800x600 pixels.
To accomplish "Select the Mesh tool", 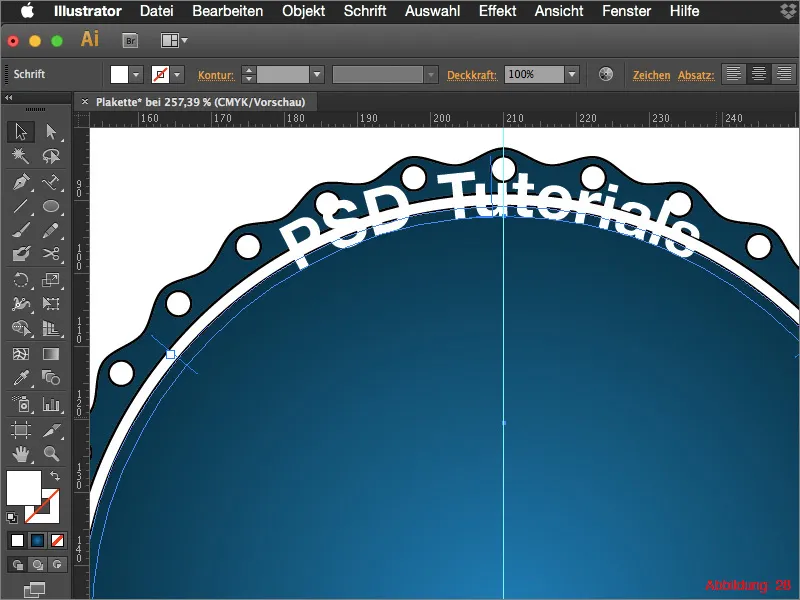I will pyautogui.click(x=21, y=354).
